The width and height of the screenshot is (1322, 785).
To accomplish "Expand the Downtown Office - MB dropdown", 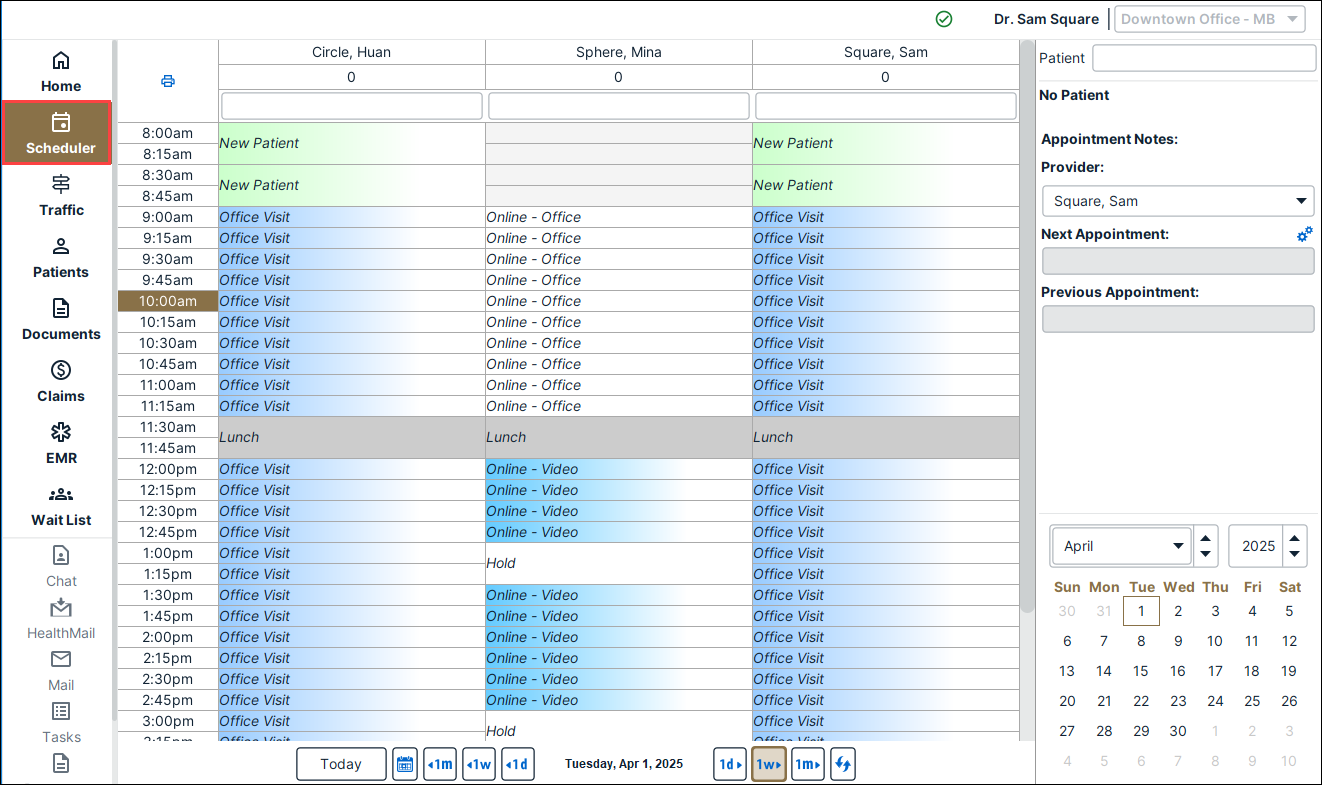I will click(x=1209, y=18).
